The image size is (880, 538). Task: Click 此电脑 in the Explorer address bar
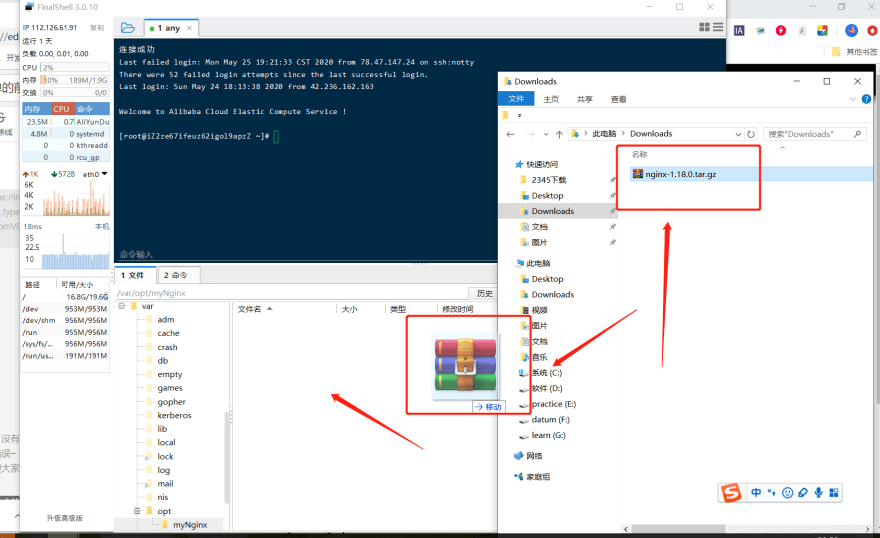pos(604,134)
